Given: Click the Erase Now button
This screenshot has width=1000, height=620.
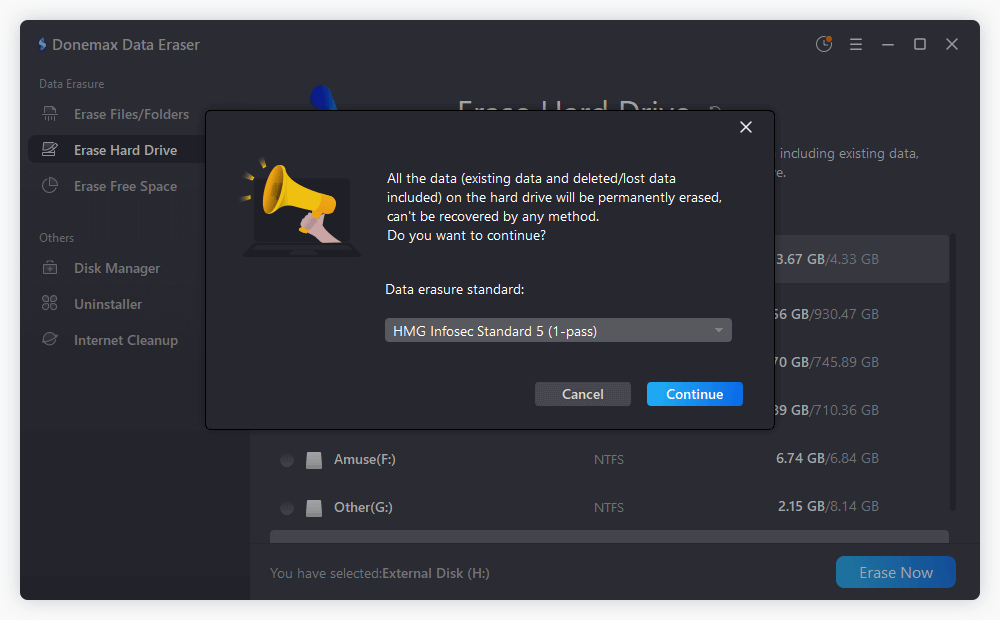Looking at the screenshot, I should pos(895,572).
